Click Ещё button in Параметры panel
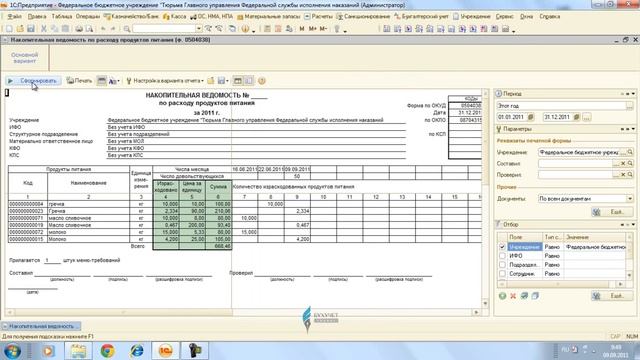640x360 pixels. point(612,212)
